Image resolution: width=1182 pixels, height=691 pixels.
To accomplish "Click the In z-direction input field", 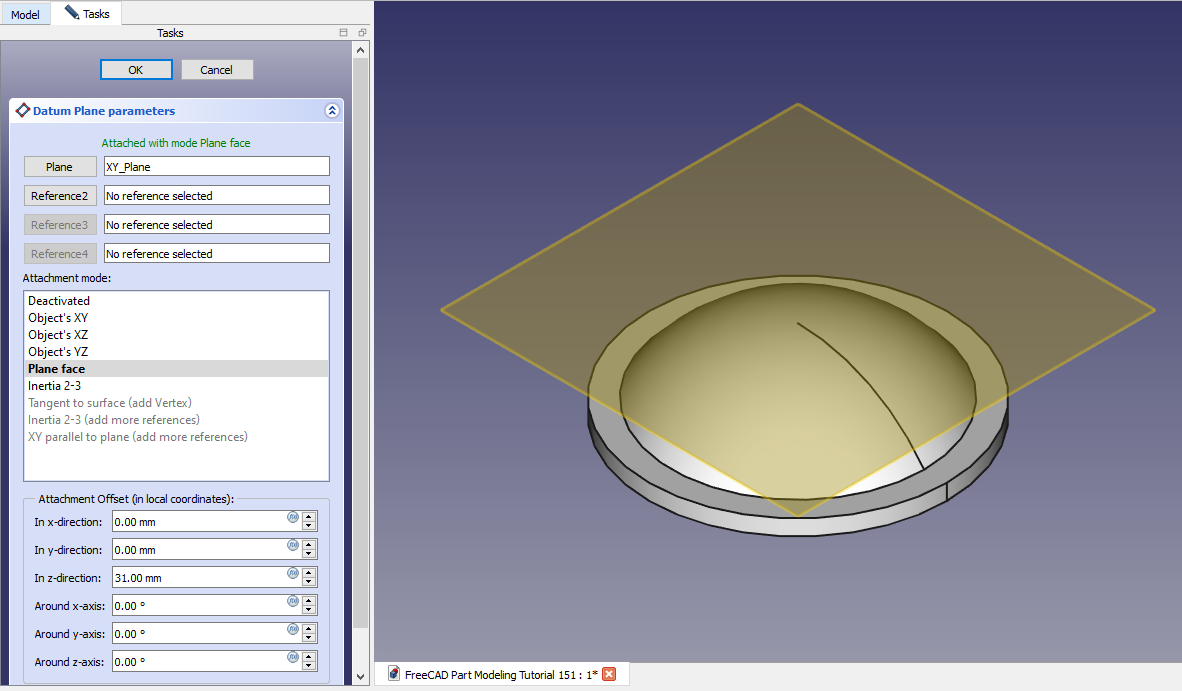I will [198, 578].
